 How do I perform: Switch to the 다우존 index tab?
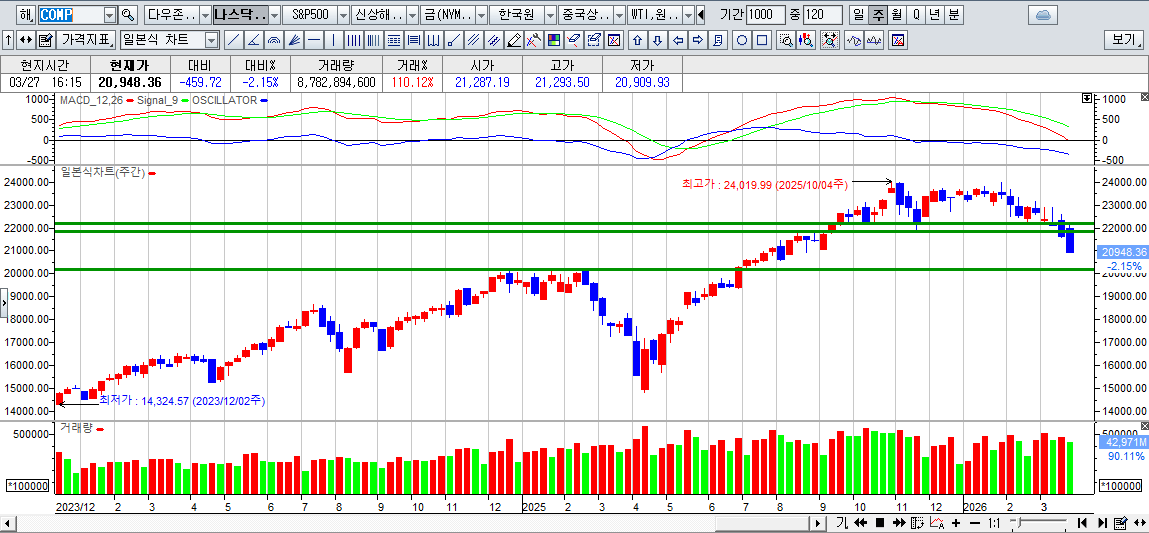pyautogui.click(x=170, y=15)
